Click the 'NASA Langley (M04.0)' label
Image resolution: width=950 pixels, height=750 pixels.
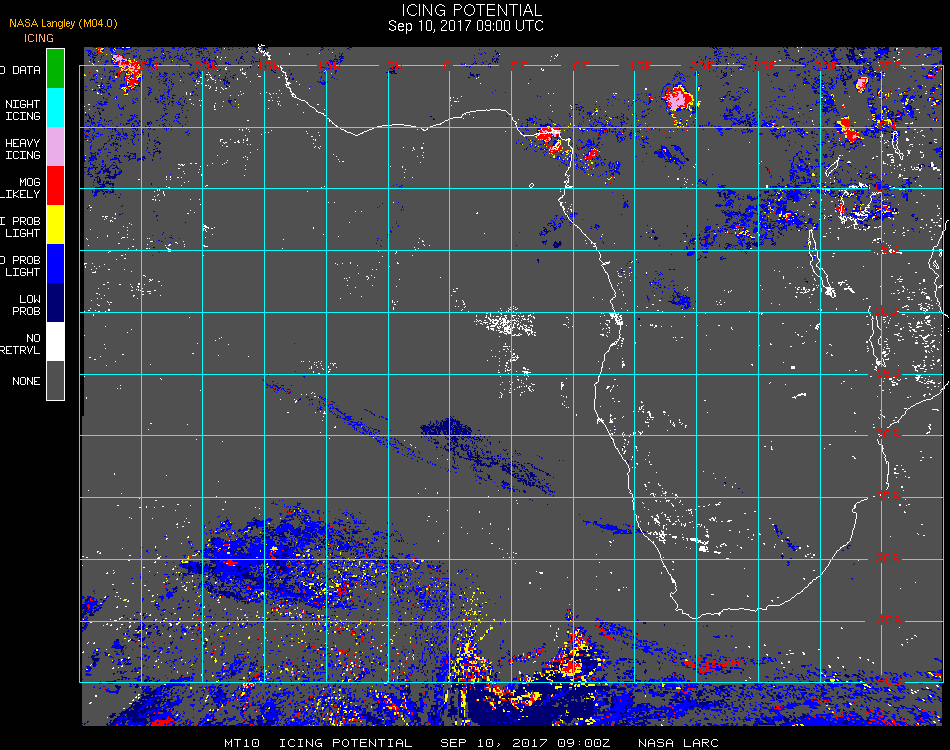click(63, 23)
